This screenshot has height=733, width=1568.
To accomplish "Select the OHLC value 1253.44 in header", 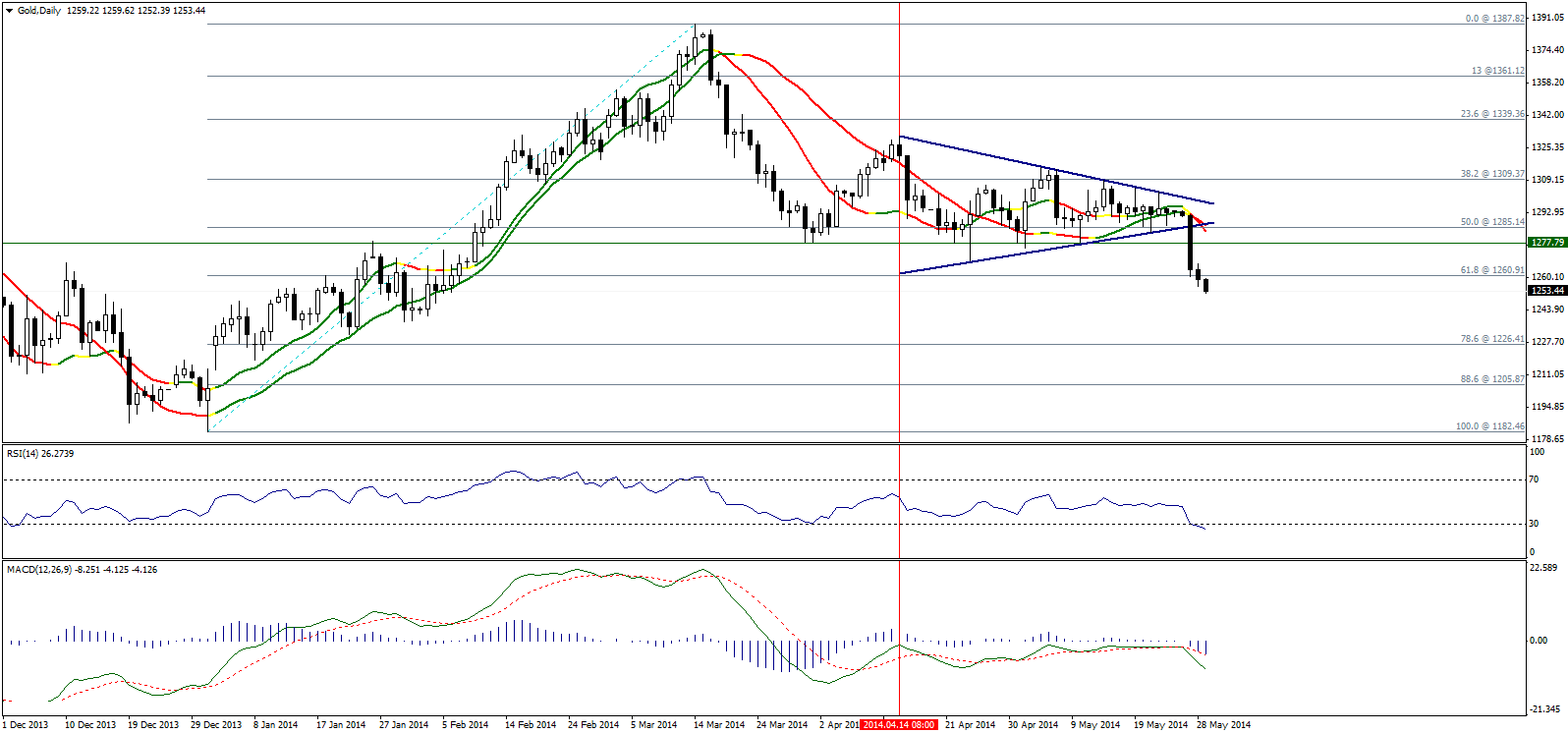I will 189,10.
